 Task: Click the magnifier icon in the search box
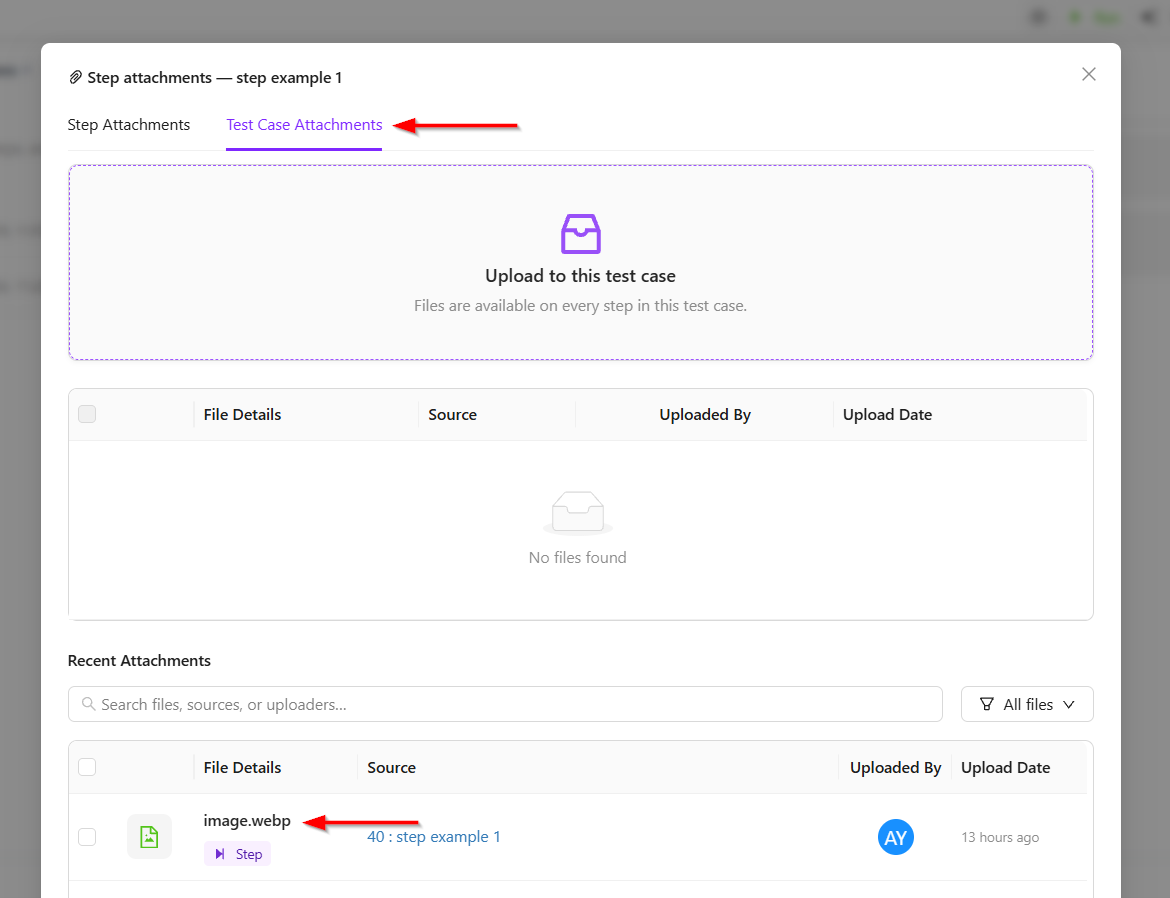point(88,704)
